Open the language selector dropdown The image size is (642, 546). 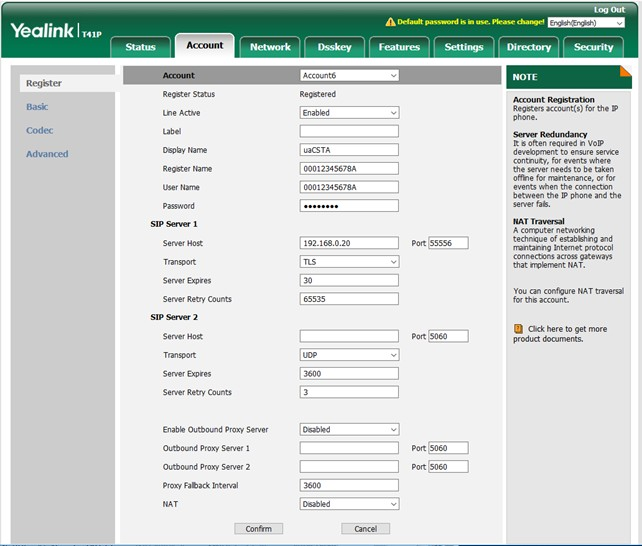click(x=586, y=23)
